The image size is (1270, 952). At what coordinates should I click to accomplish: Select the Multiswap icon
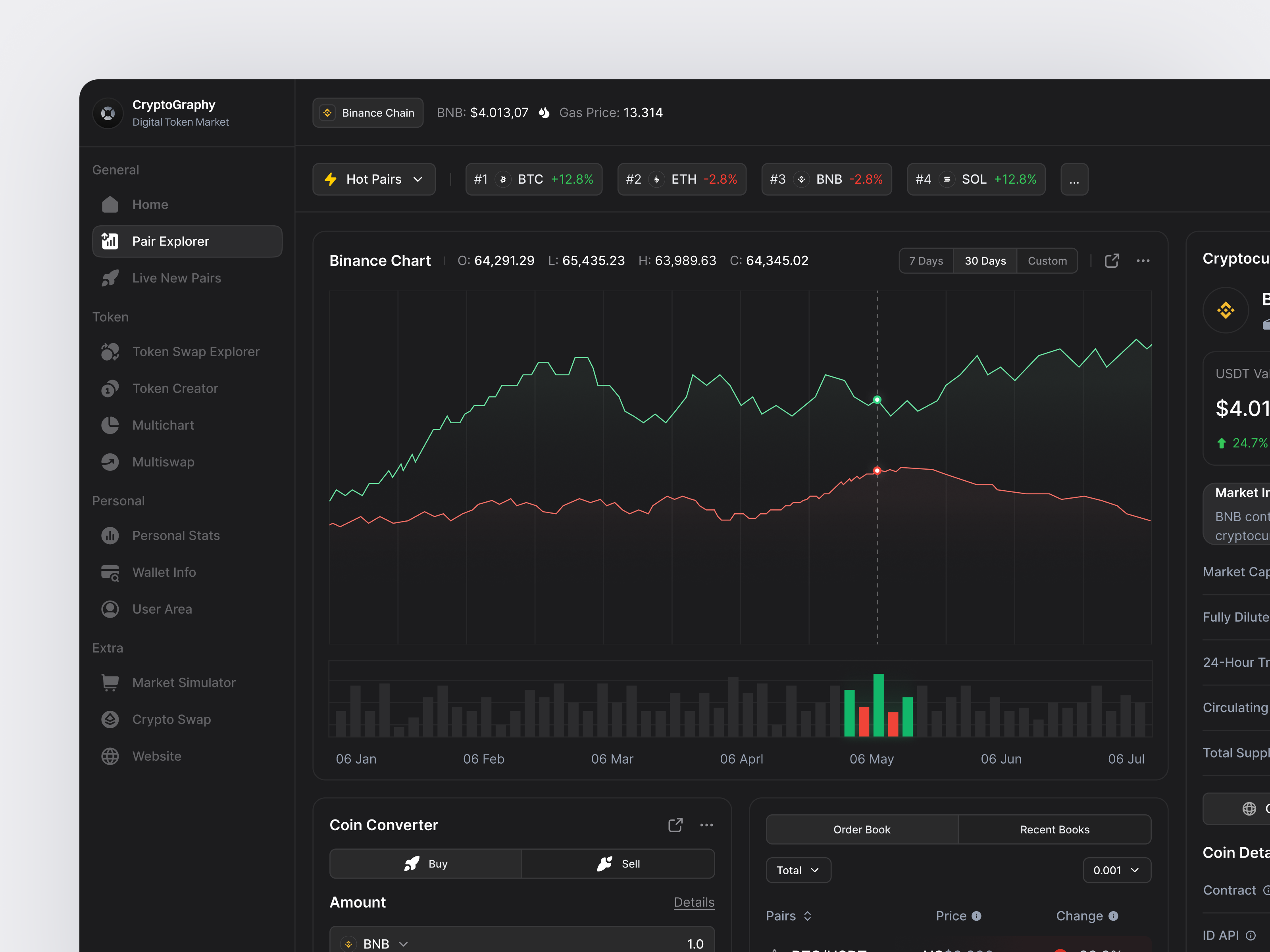click(x=110, y=462)
